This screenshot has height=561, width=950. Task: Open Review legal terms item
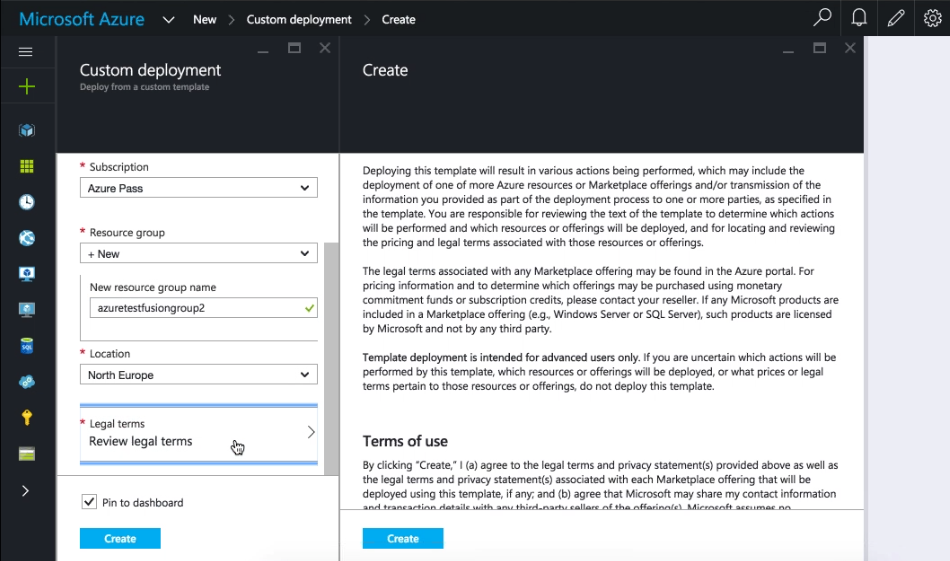[x=199, y=434]
